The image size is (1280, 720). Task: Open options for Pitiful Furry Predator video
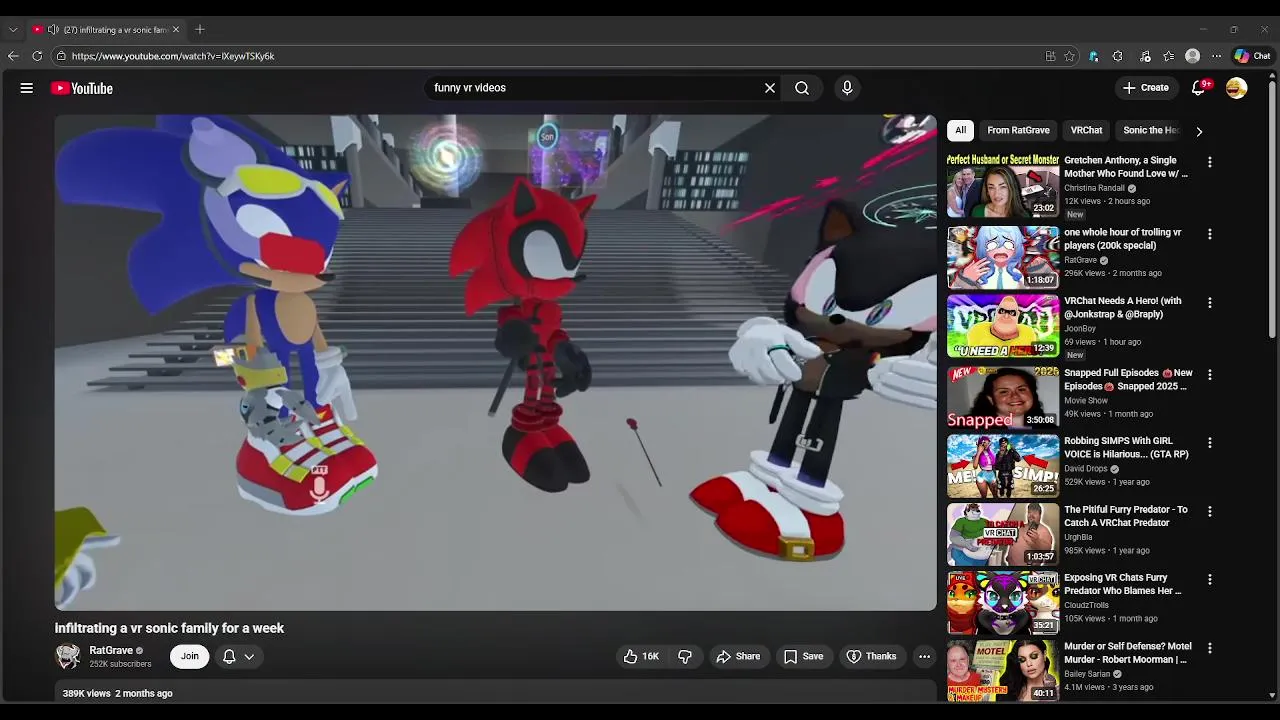tap(1210, 511)
